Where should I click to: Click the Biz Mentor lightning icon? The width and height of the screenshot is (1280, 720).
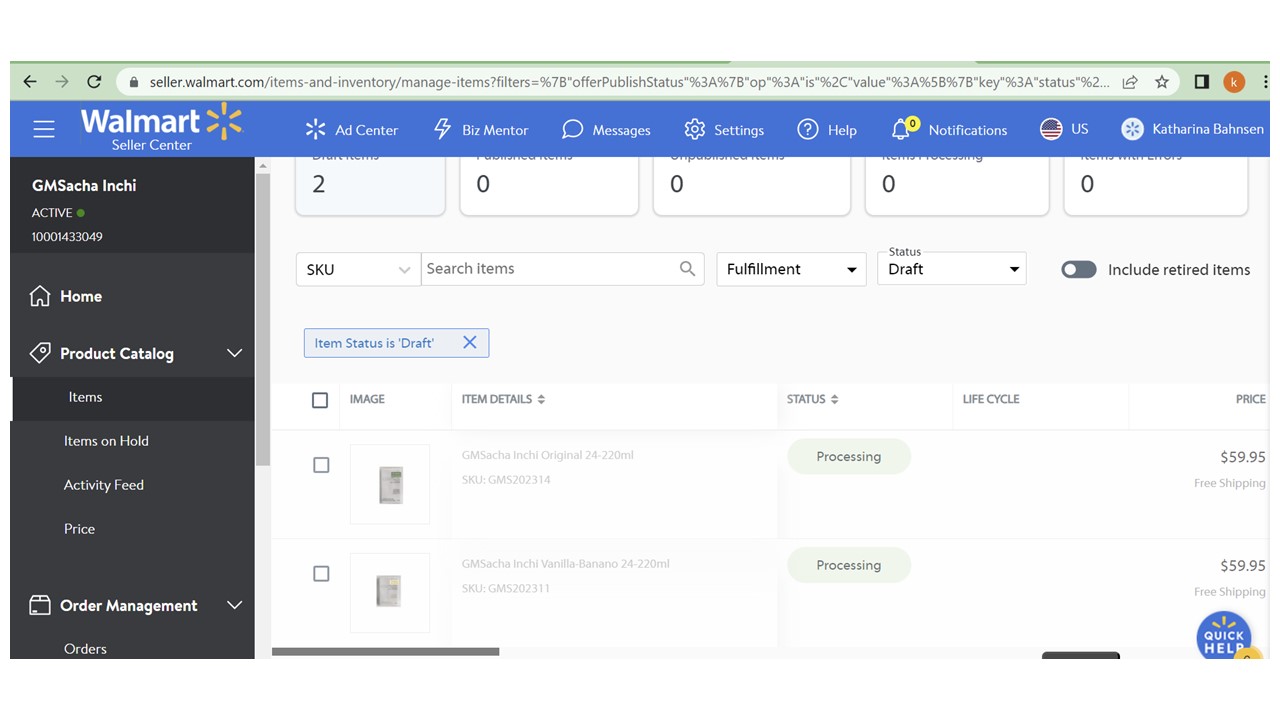[442, 129]
